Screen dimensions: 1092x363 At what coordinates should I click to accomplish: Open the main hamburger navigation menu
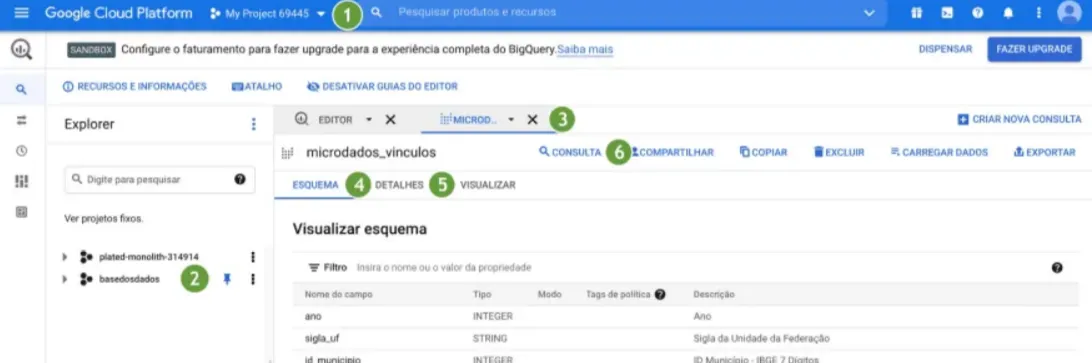pos(22,13)
